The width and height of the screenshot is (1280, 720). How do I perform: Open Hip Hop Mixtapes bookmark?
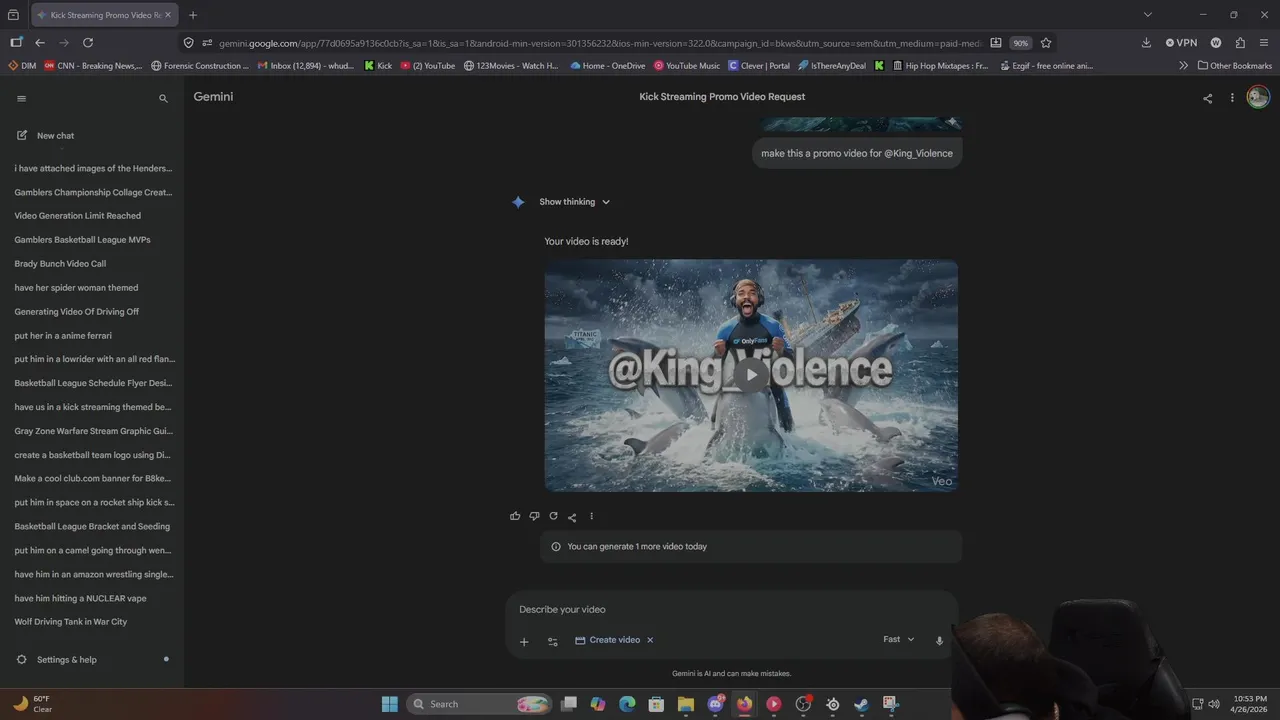pos(939,66)
